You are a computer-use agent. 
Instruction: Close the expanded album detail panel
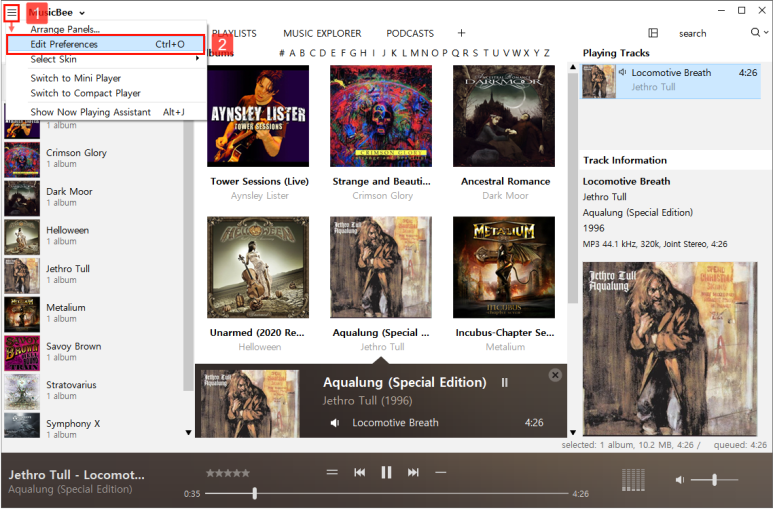pos(555,375)
